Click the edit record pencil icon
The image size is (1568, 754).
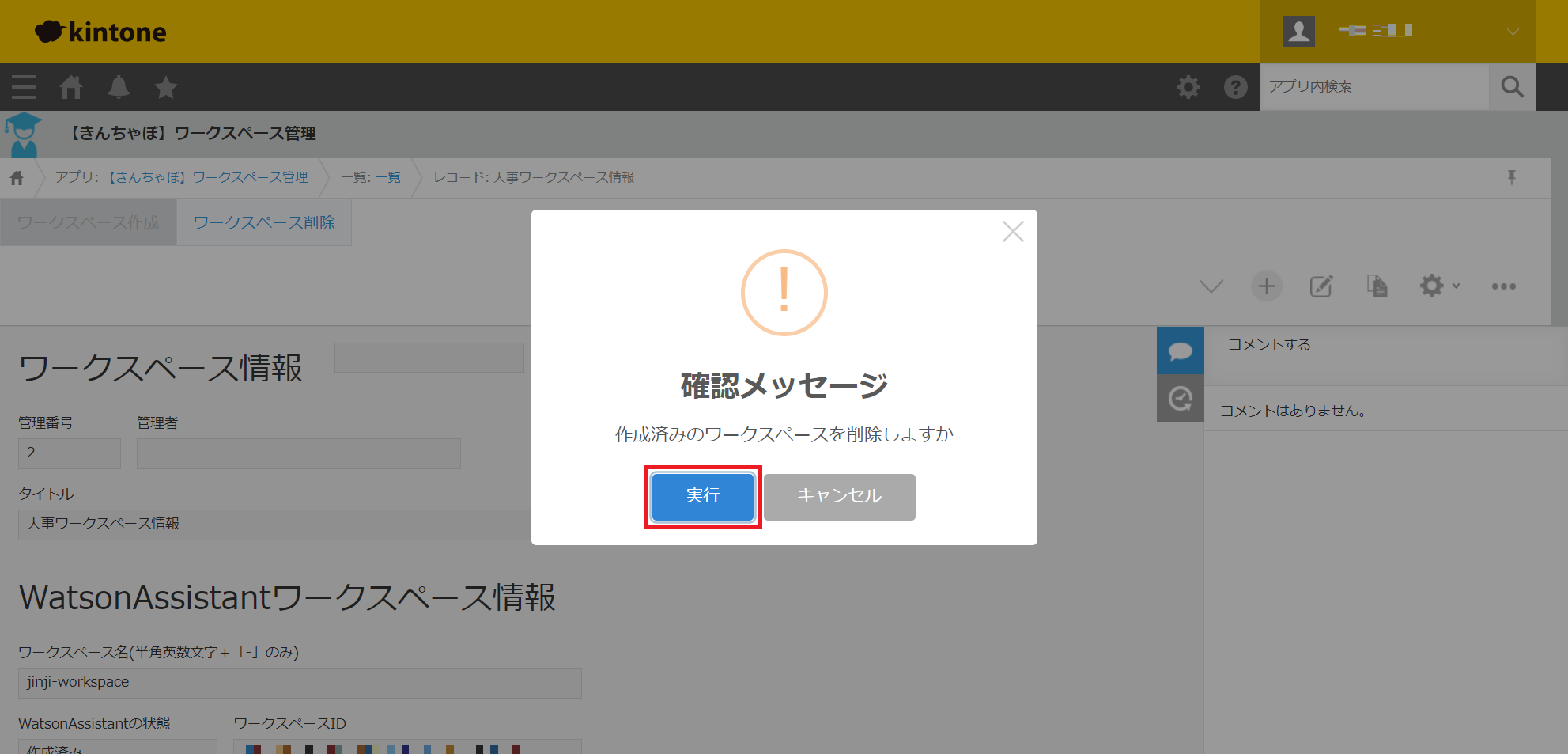[1321, 286]
